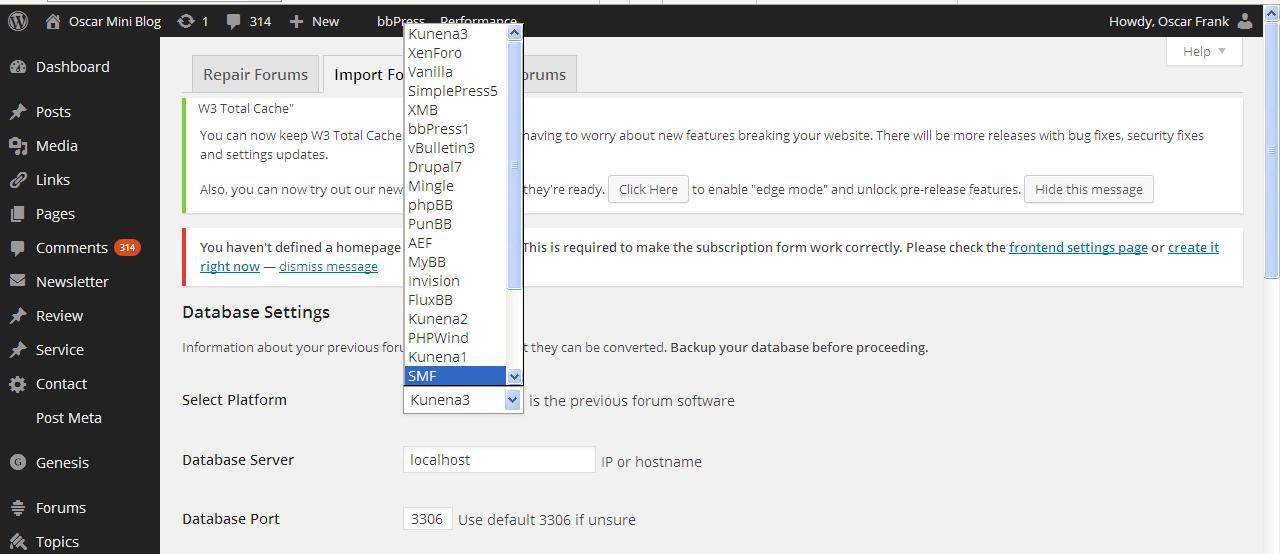Open the frontend settings page link
1280x554 pixels.
(1078, 247)
